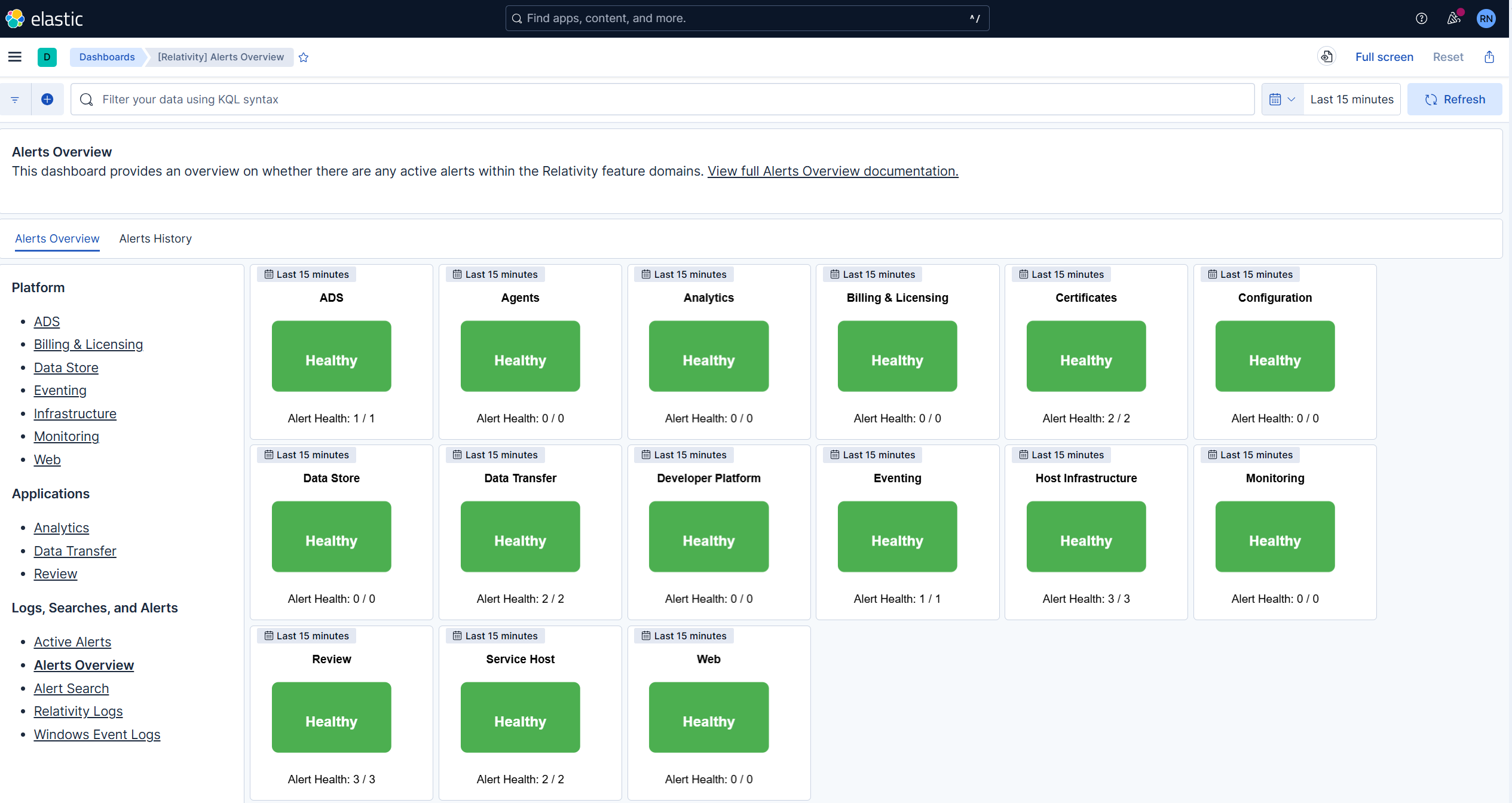Click the calendar icon on Agents panel
1512x803 pixels.
tap(457, 274)
